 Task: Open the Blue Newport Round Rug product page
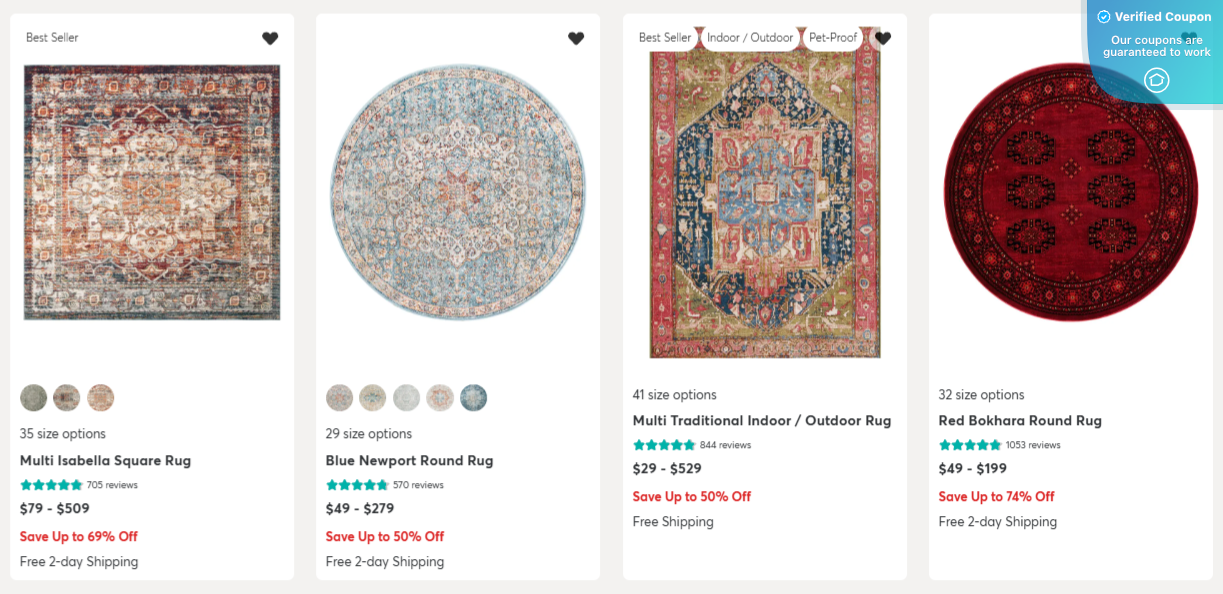coord(409,460)
